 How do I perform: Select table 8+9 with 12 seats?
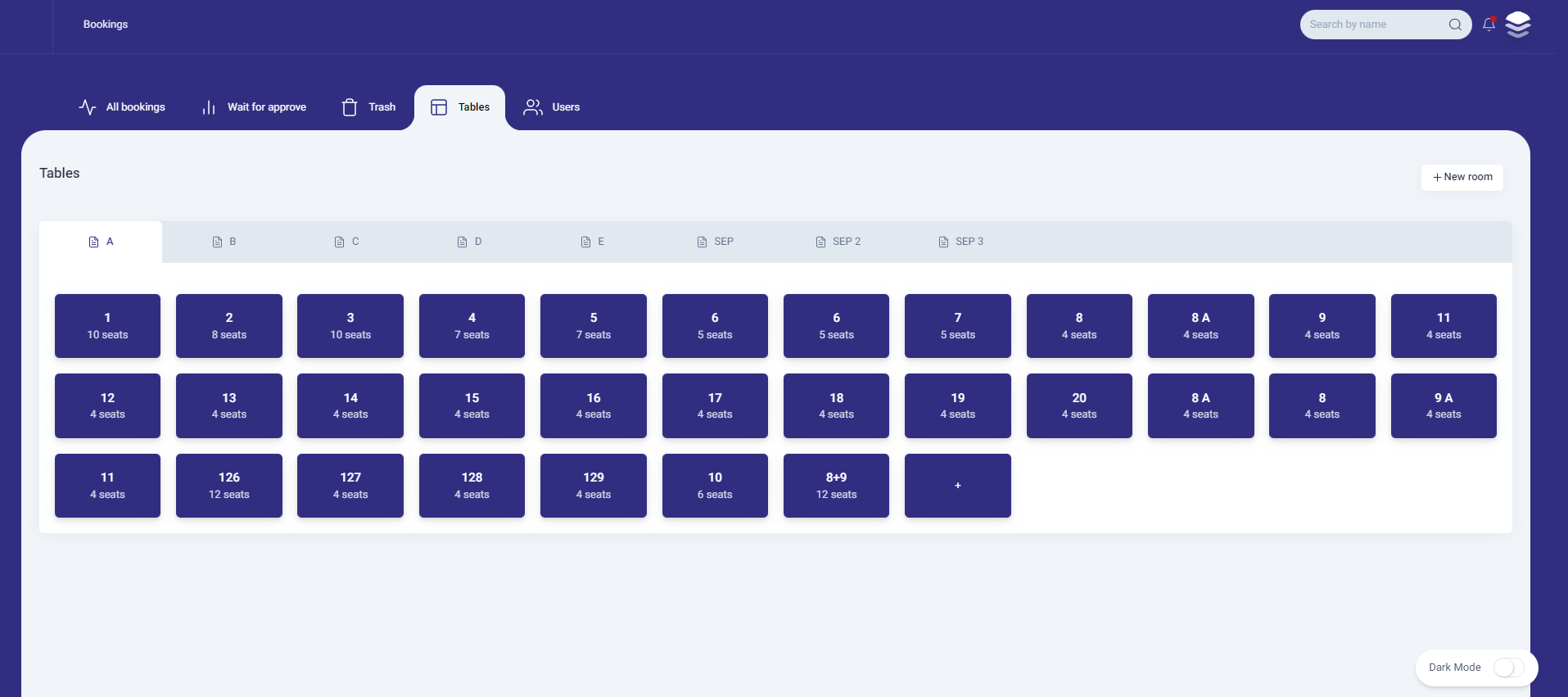[x=836, y=486]
